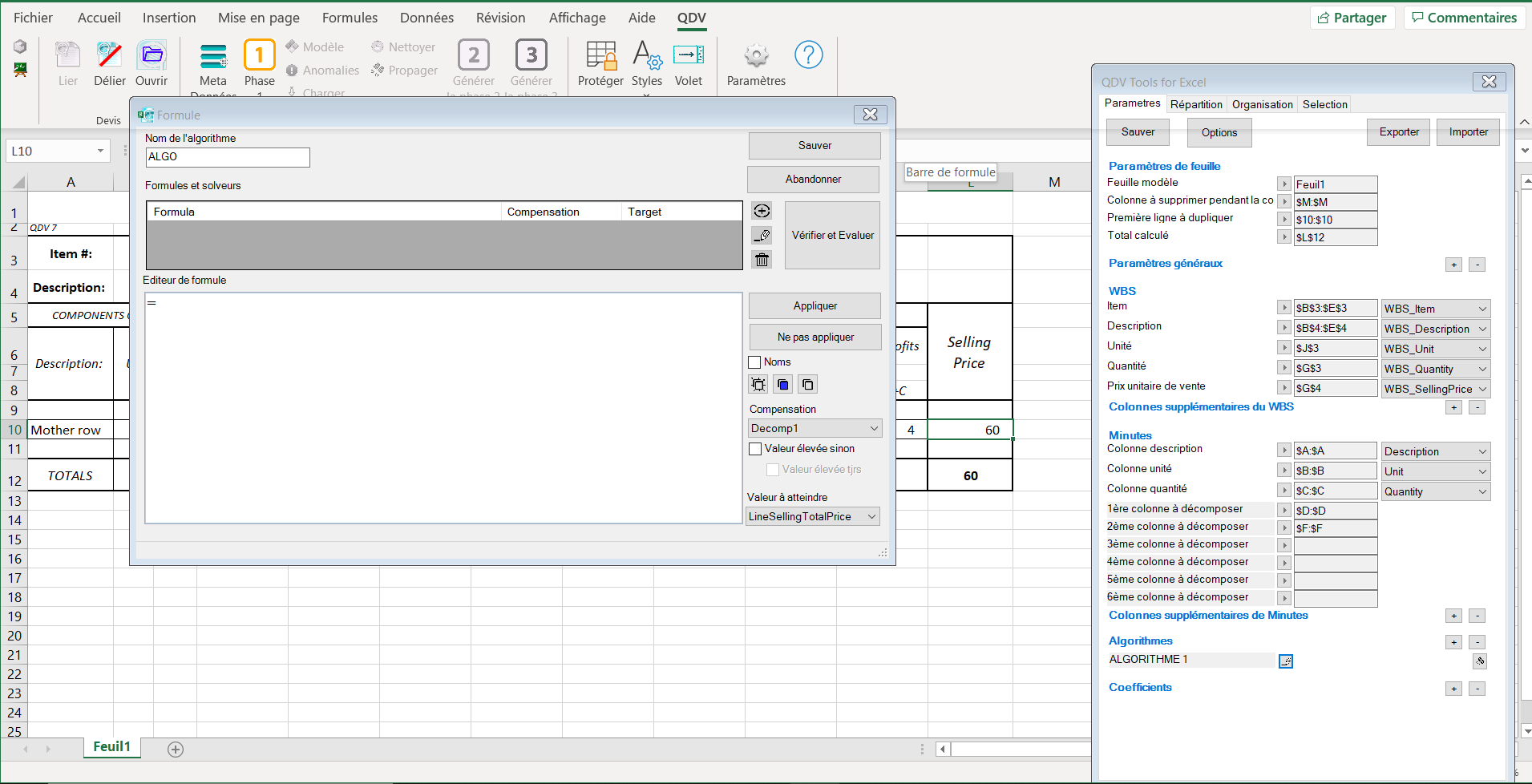The width and height of the screenshot is (1532, 784).
Task: Open ALGORITHME 1 editor icon
Action: click(x=1286, y=661)
